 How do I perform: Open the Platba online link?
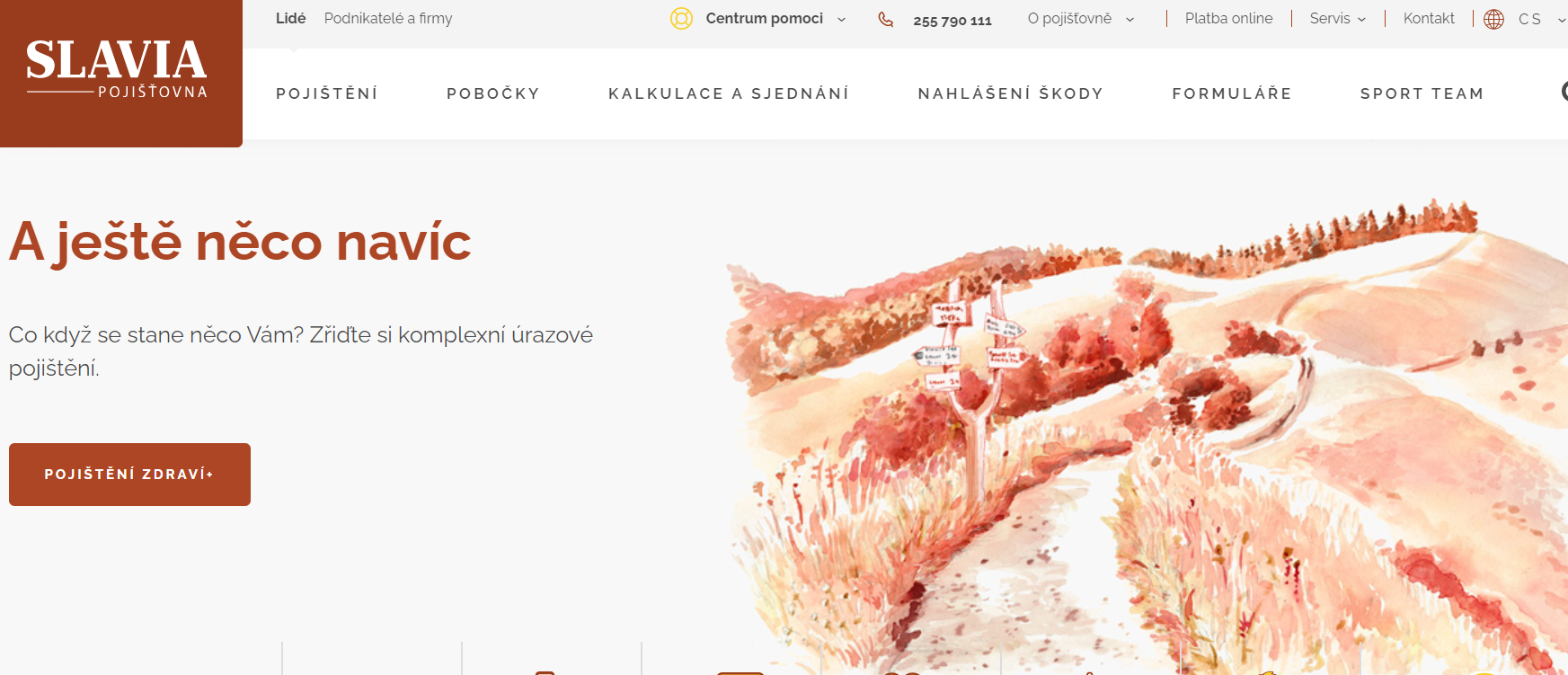pyautogui.click(x=1228, y=19)
